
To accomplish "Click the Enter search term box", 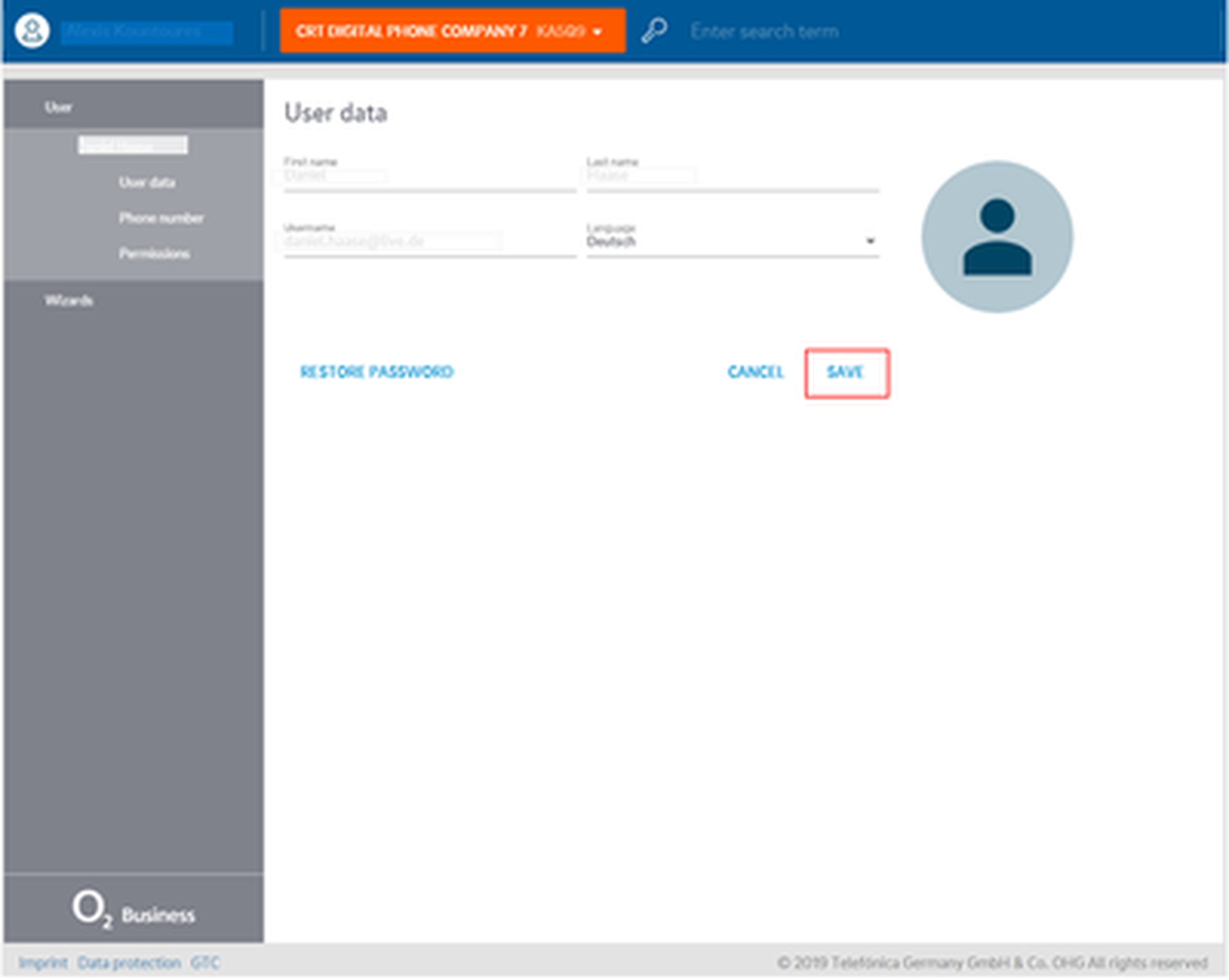I will coord(764,31).
